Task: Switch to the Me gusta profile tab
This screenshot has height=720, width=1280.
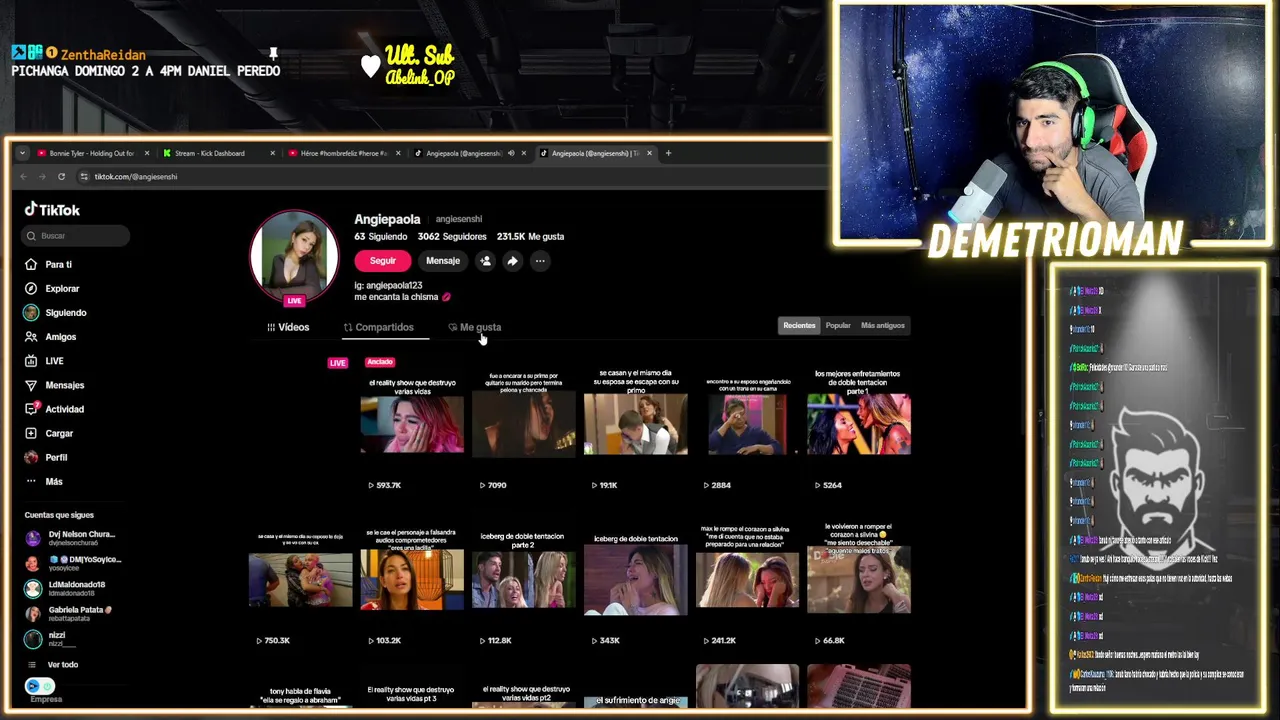Action: point(475,327)
